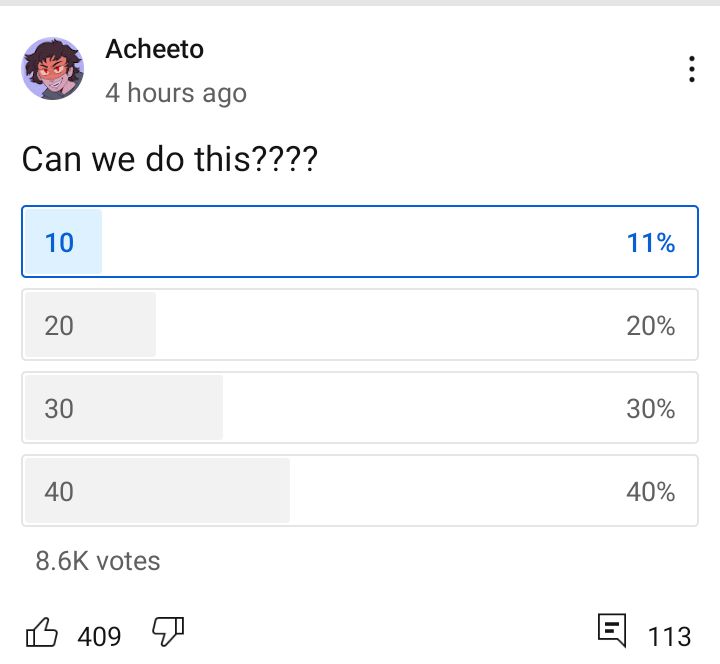The image size is (720, 664).
Task: Tap the 20% result label
Action: coord(651,326)
